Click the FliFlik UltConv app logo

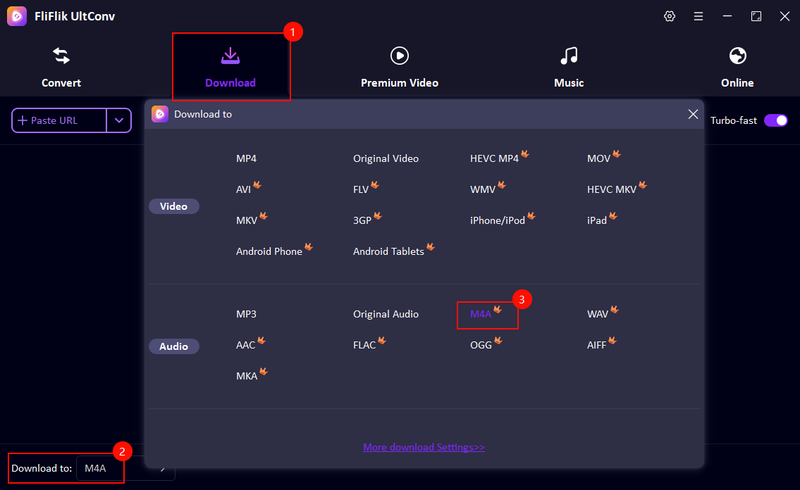17,16
